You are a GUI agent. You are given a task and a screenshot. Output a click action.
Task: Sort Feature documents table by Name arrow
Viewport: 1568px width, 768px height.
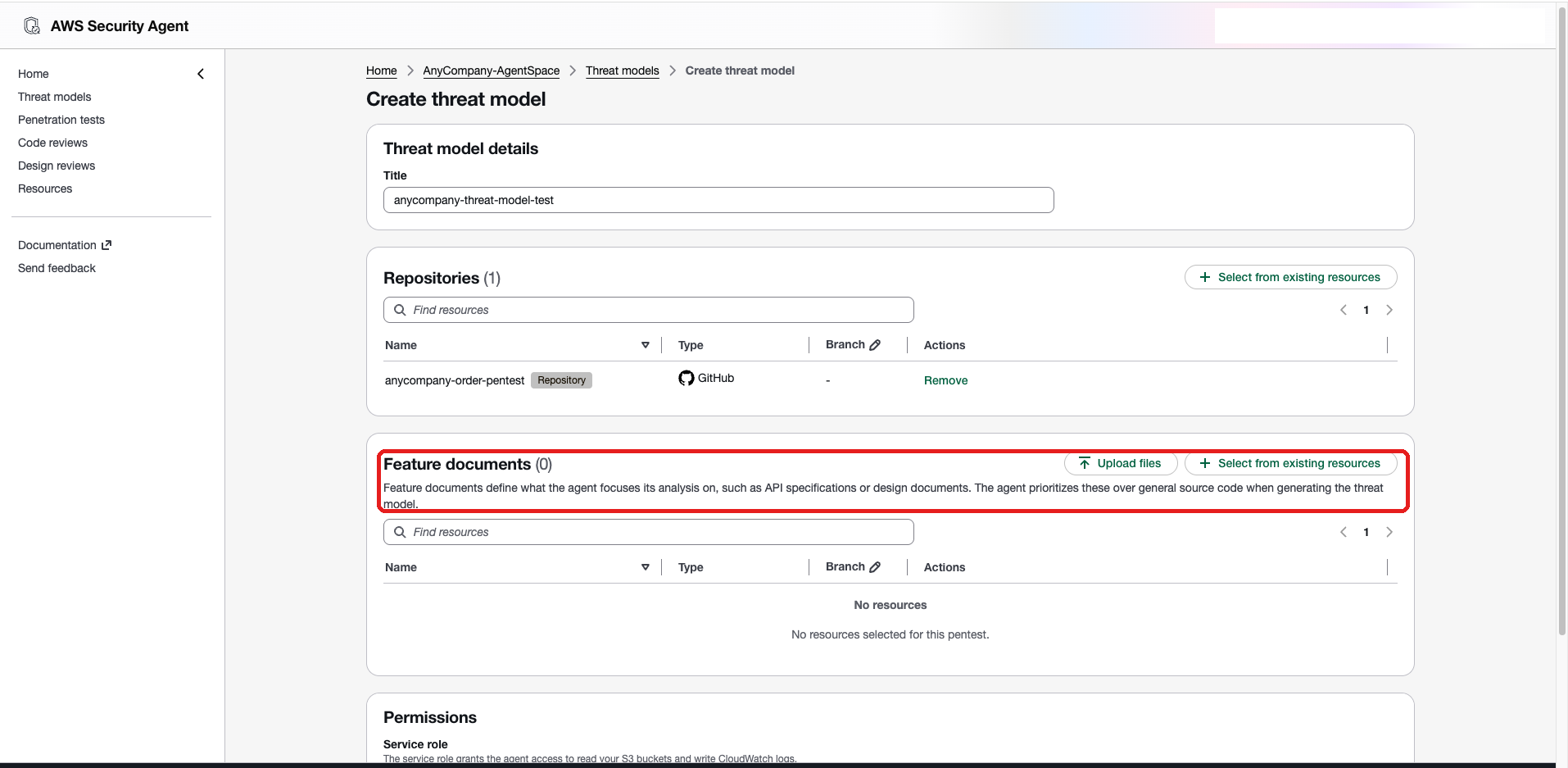pos(646,567)
